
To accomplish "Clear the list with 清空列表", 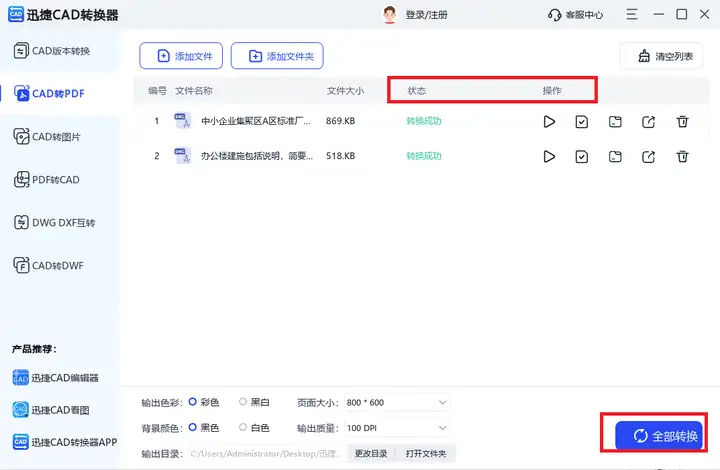I will [661, 56].
